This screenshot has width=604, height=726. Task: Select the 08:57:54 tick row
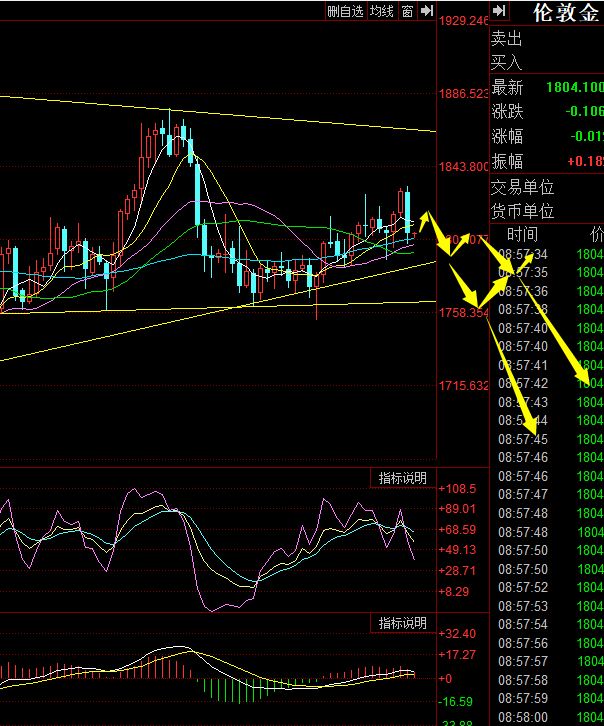(547, 624)
